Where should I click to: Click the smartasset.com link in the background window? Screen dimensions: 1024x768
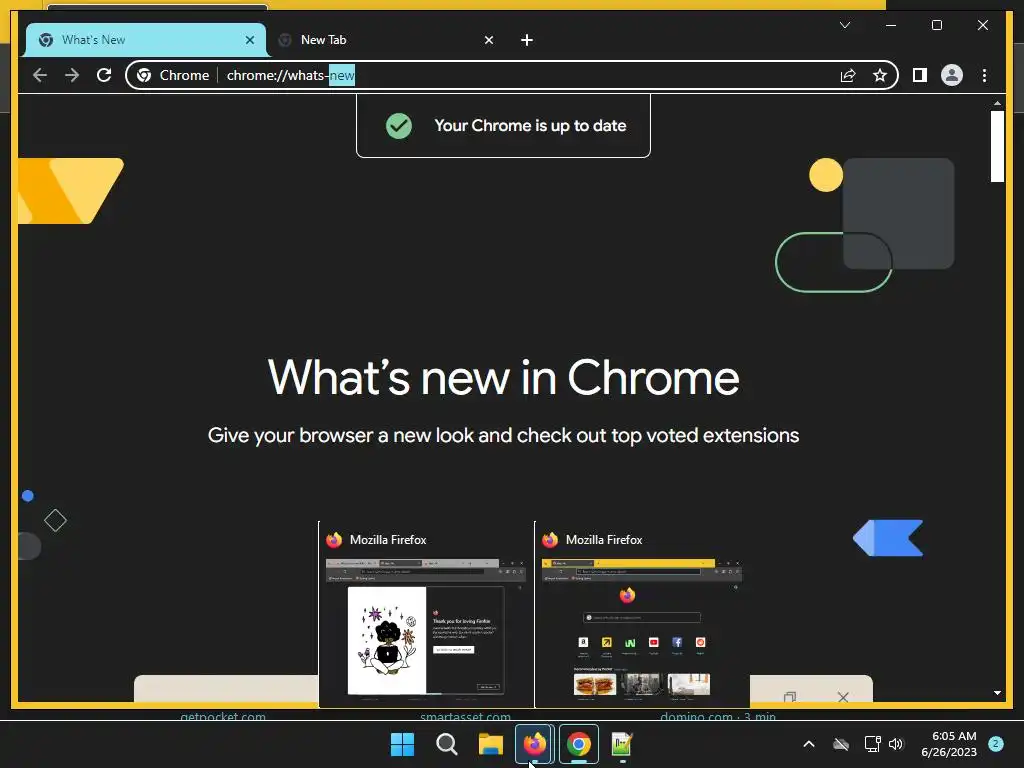(465, 716)
